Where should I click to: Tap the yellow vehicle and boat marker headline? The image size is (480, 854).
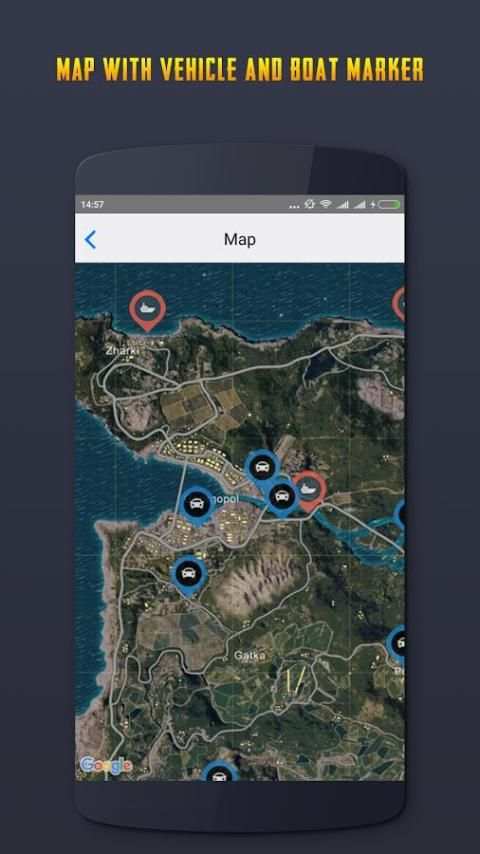tap(240, 70)
